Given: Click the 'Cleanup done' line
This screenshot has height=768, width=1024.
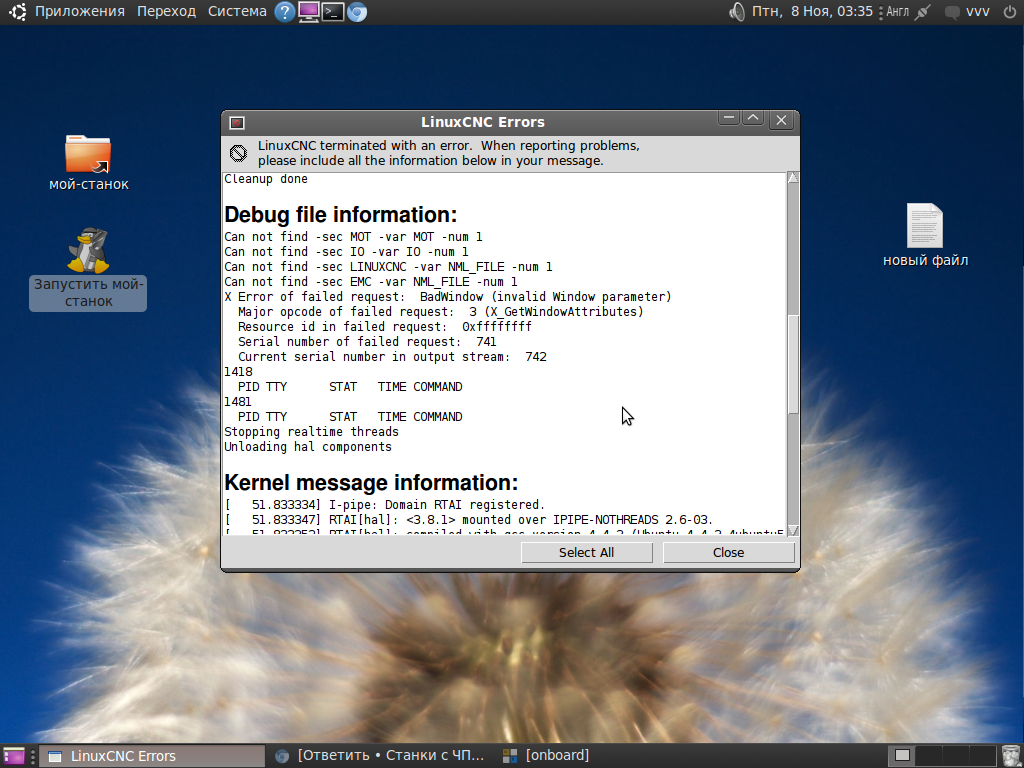Looking at the screenshot, I should tap(266, 179).
